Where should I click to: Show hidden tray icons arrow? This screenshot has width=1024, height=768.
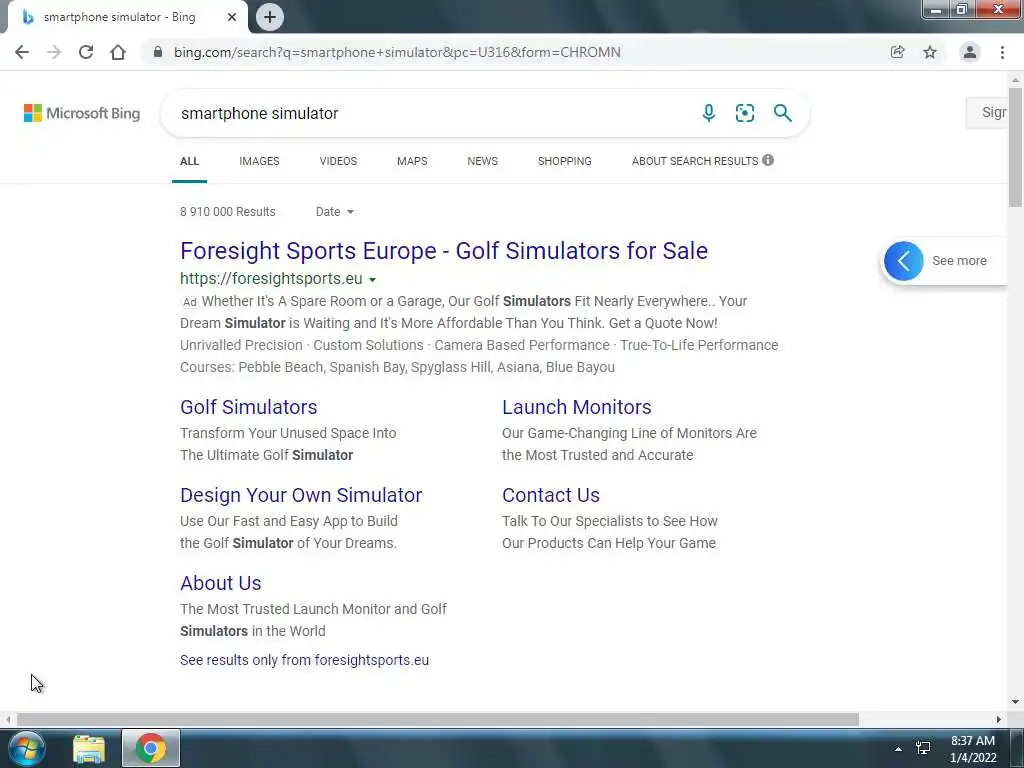point(898,749)
